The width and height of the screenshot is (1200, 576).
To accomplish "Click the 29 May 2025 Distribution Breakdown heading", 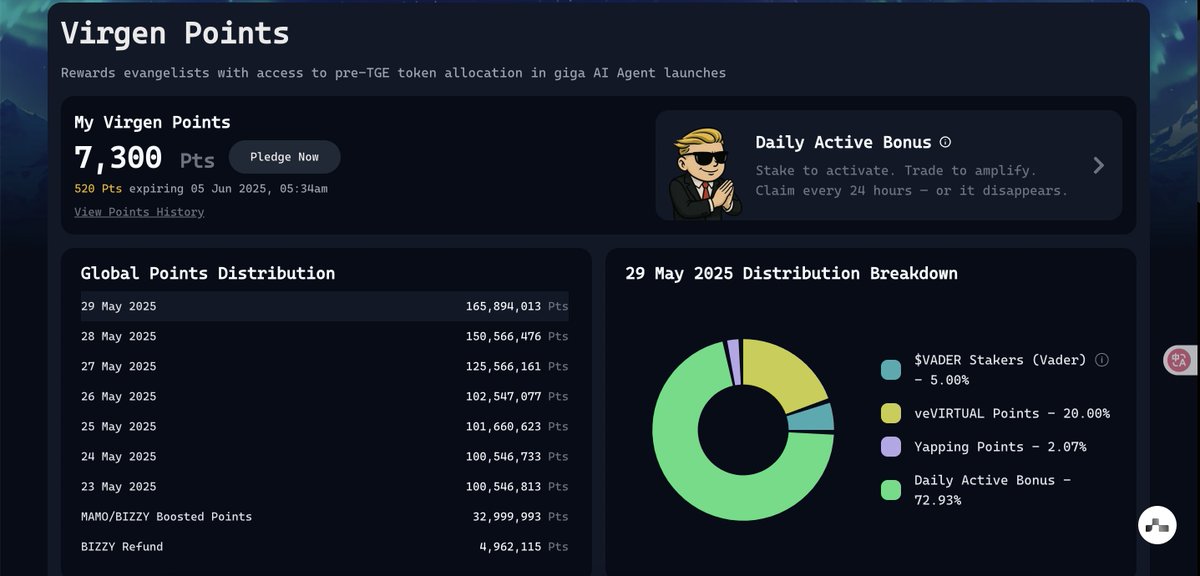I will click(791, 273).
